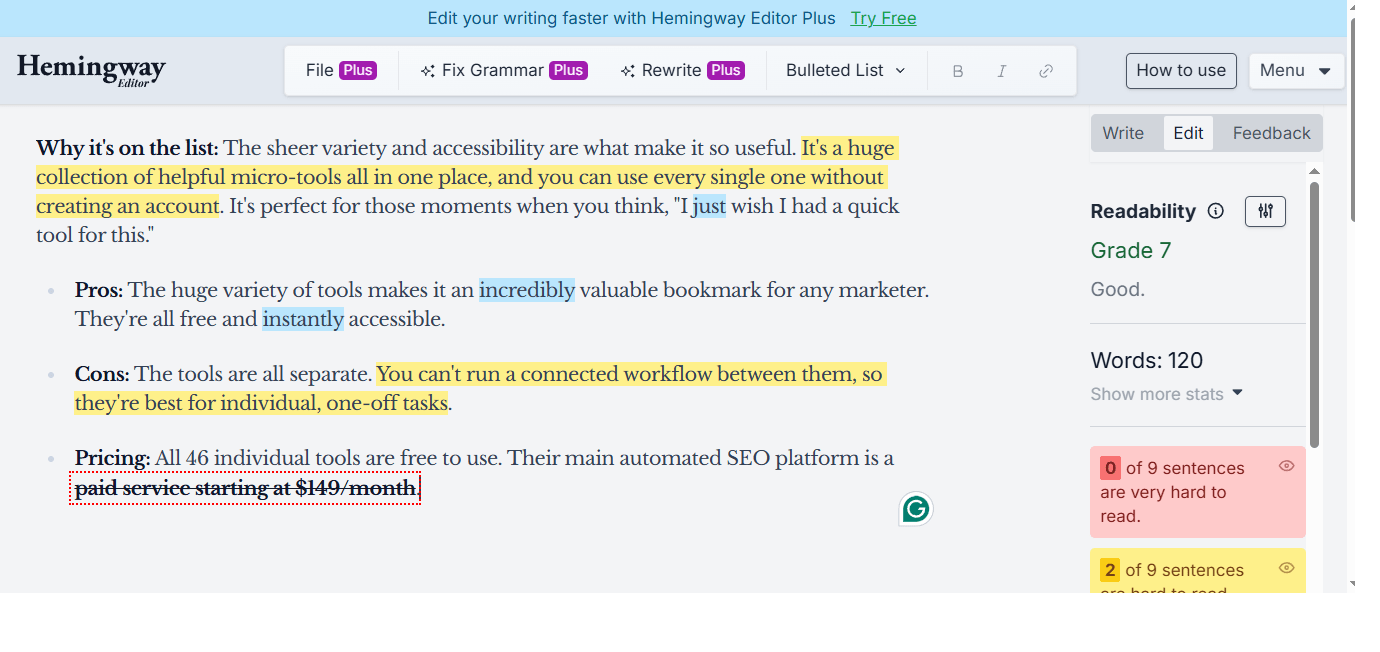This screenshot has height=652, width=1380.
Task: Toggle eye icon for hard to read sentences
Action: click(x=1287, y=568)
